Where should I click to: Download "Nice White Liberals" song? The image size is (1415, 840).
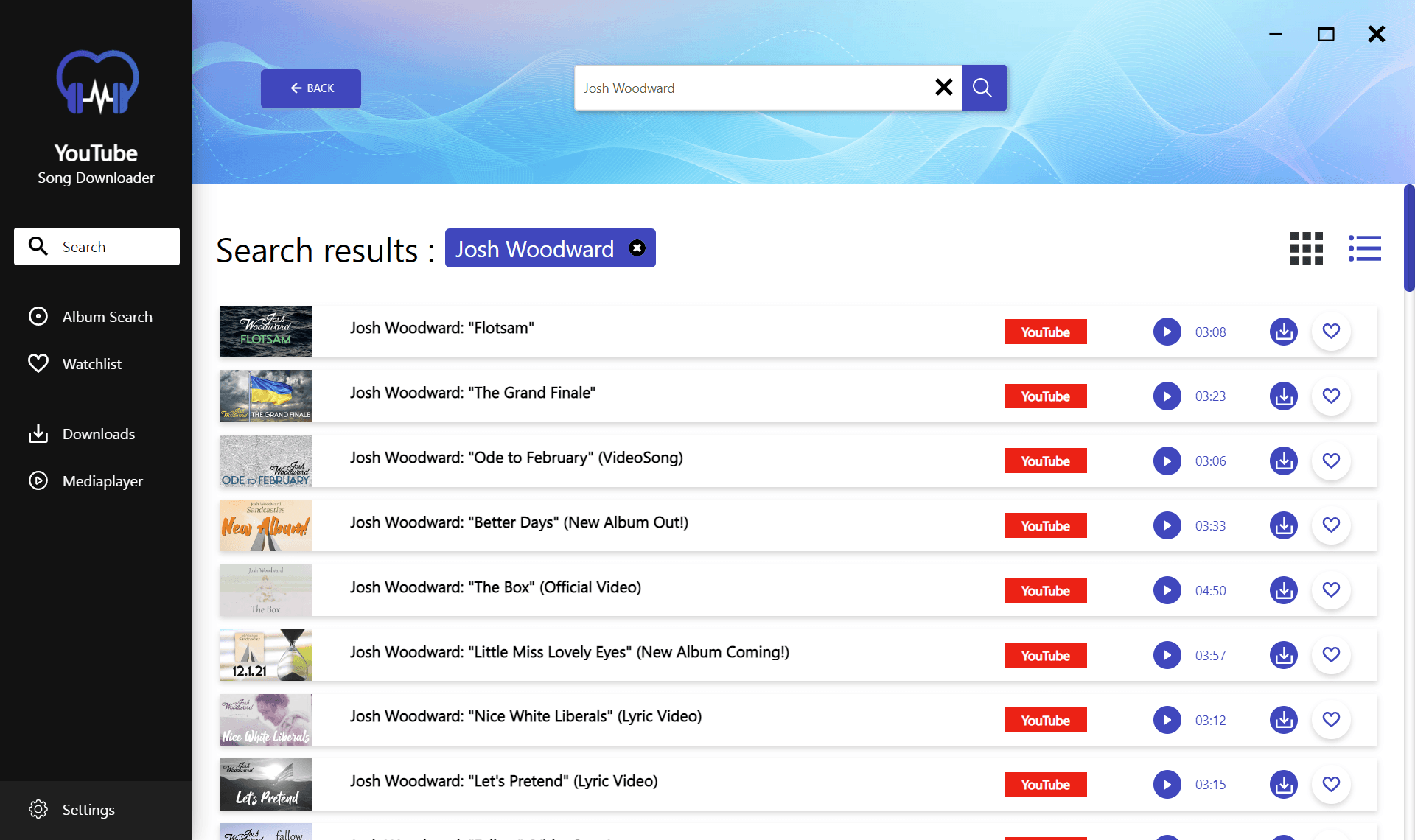tap(1283, 720)
